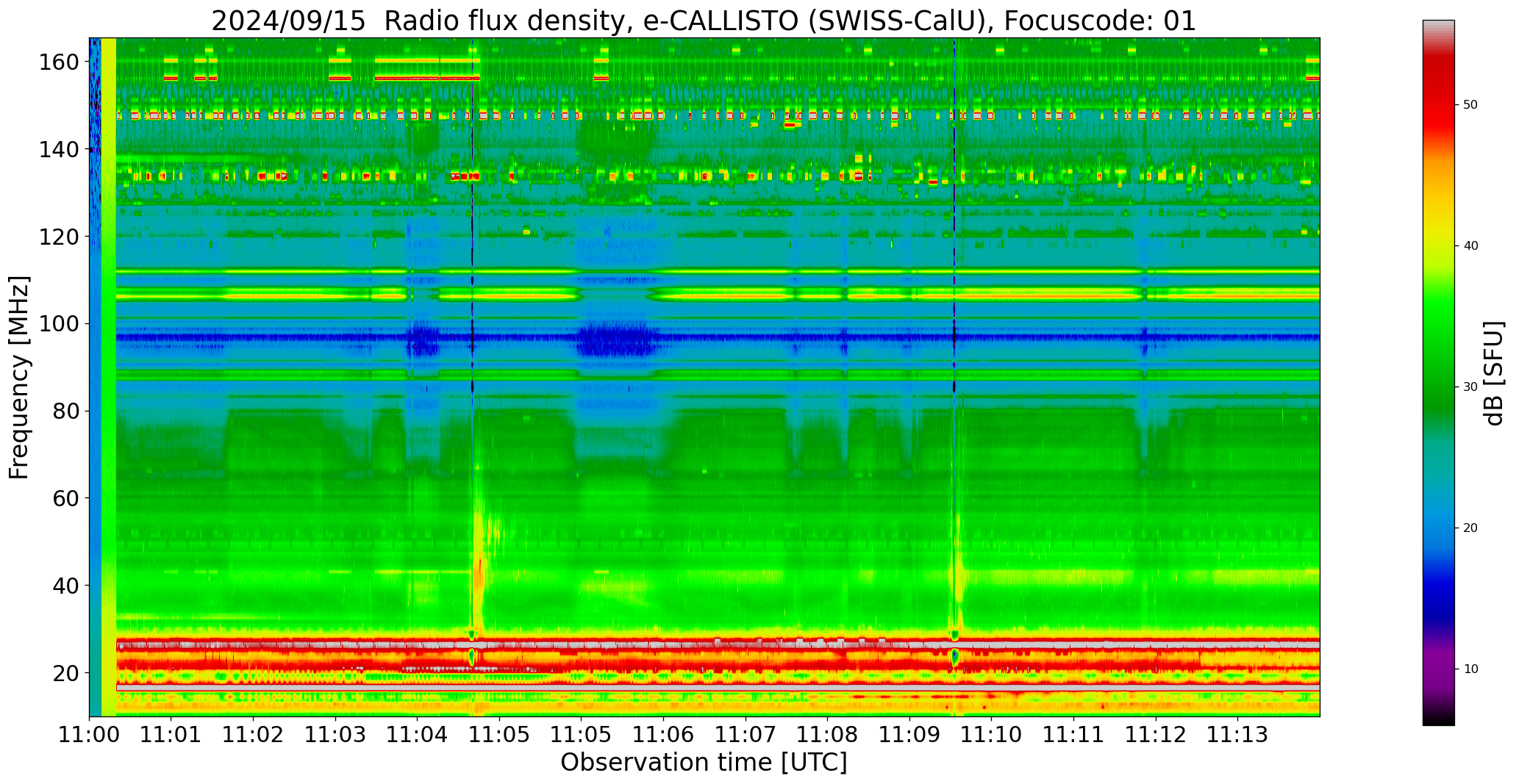Click the 11:02 time tick label
This screenshot has height=784, width=1516.
[254, 735]
